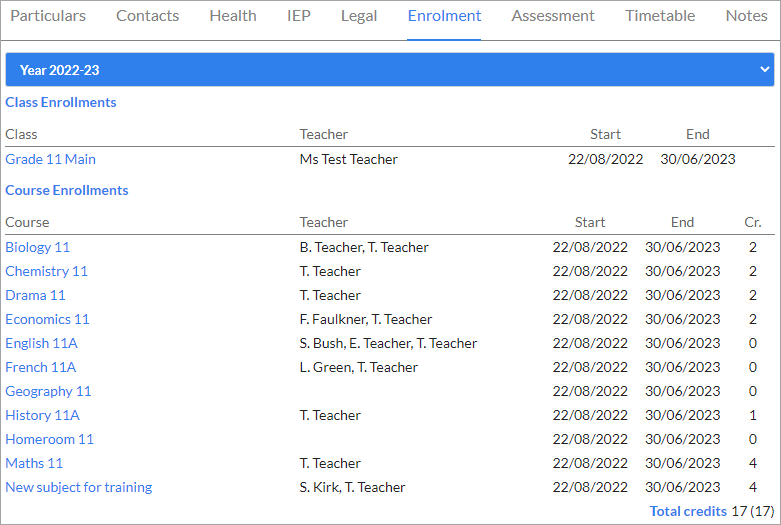Click the total credits value 17 (17)
The height and width of the screenshot is (525, 781).
click(753, 512)
